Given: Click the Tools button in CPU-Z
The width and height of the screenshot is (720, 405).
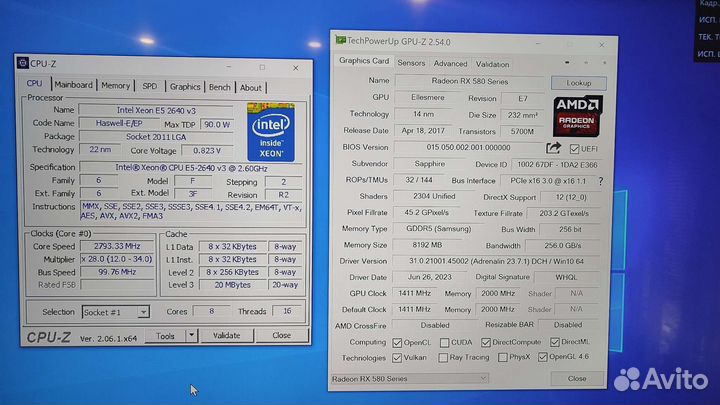Looking at the screenshot, I should [165, 336].
